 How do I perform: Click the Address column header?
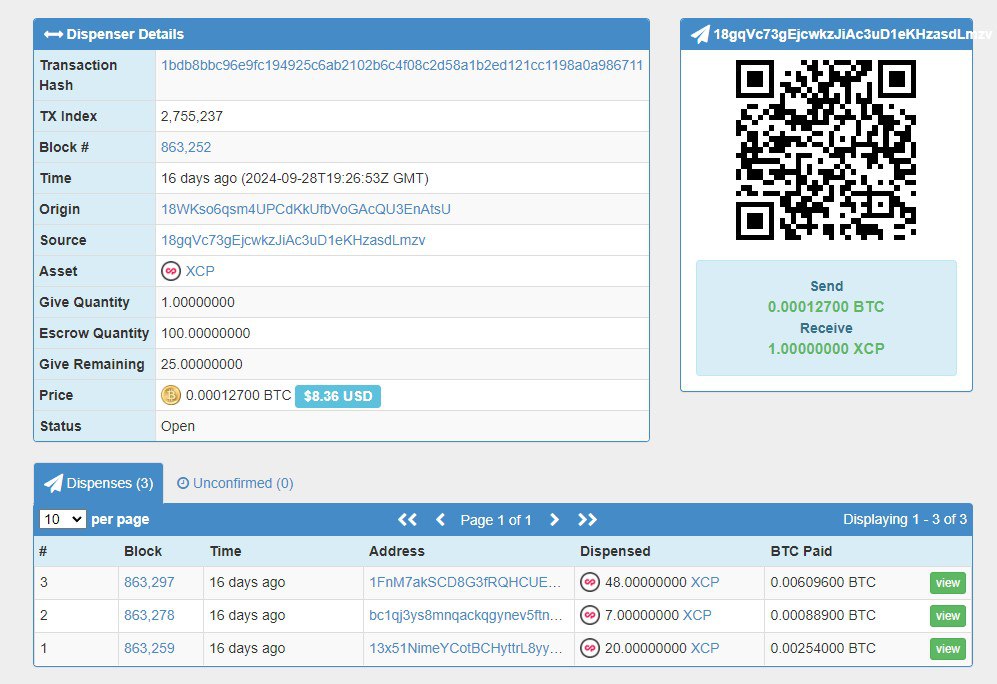click(x=397, y=551)
